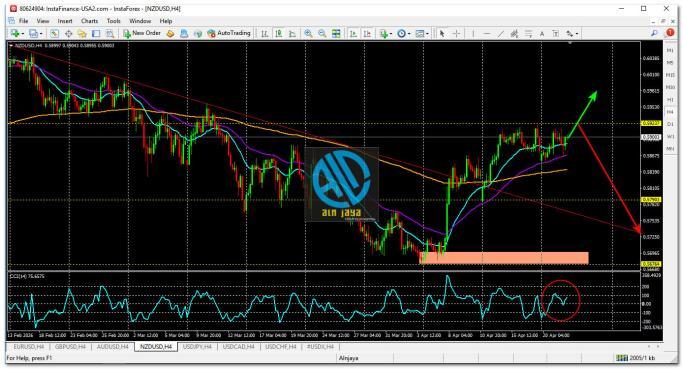
Task: Select the text label tool
Action: [x=555, y=34]
